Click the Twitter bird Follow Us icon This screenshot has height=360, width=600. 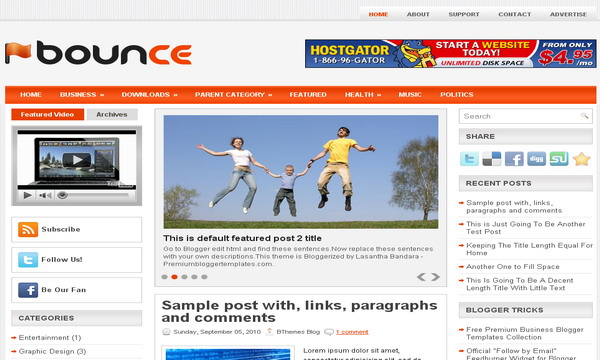point(28,260)
